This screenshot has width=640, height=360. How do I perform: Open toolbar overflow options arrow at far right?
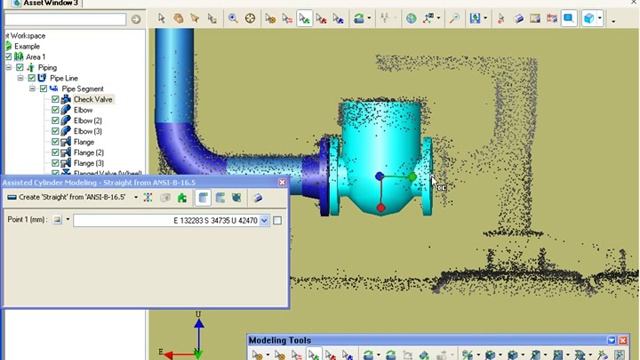tap(613, 20)
